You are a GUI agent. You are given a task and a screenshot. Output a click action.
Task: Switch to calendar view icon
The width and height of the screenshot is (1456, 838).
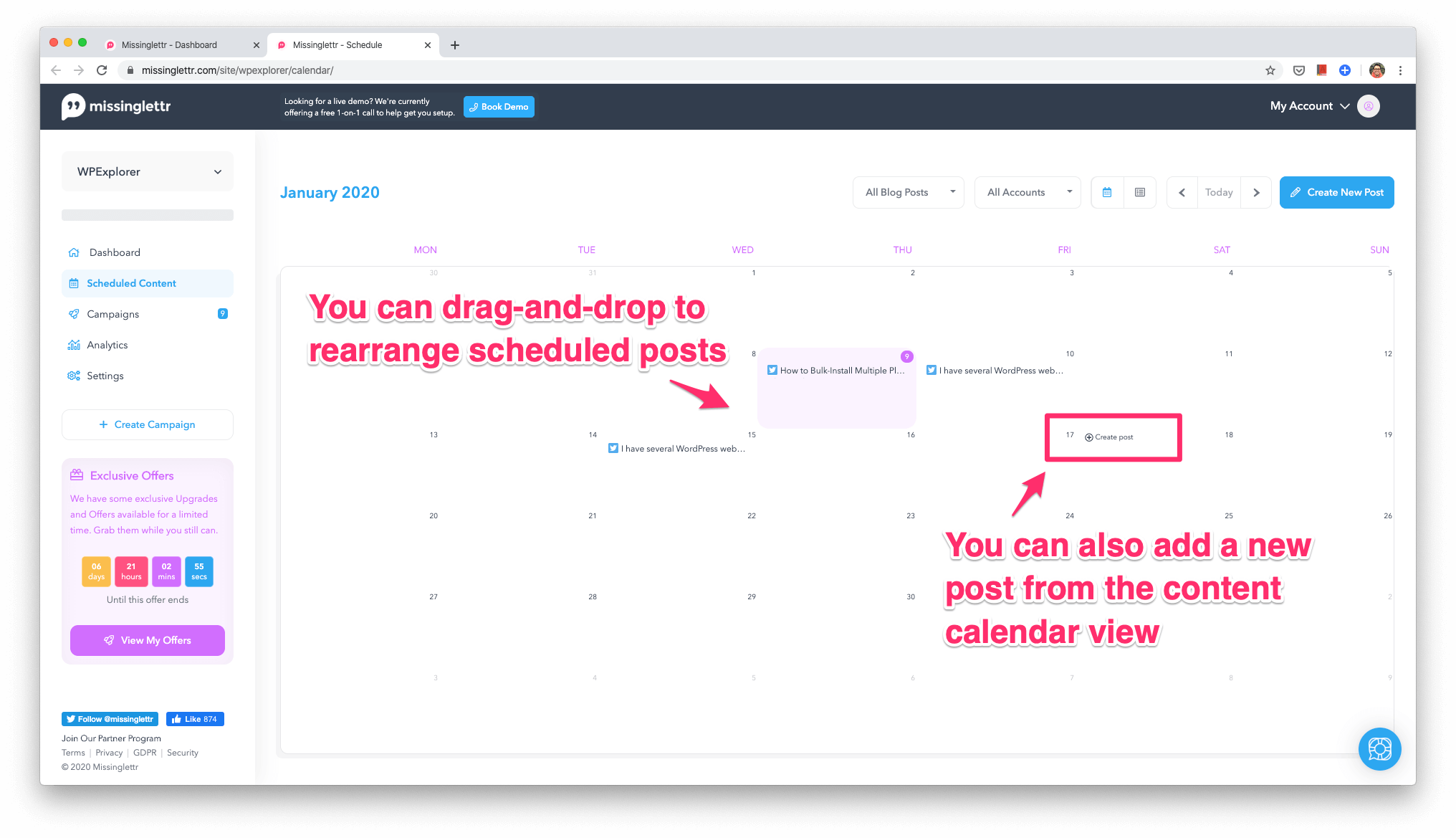pos(1107,192)
